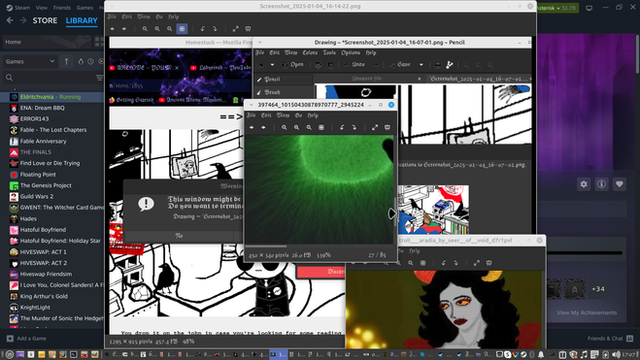Screen dimensions: 640x360
Task: Open the Steam menu in Steam menu bar
Action: tap(22, 8)
